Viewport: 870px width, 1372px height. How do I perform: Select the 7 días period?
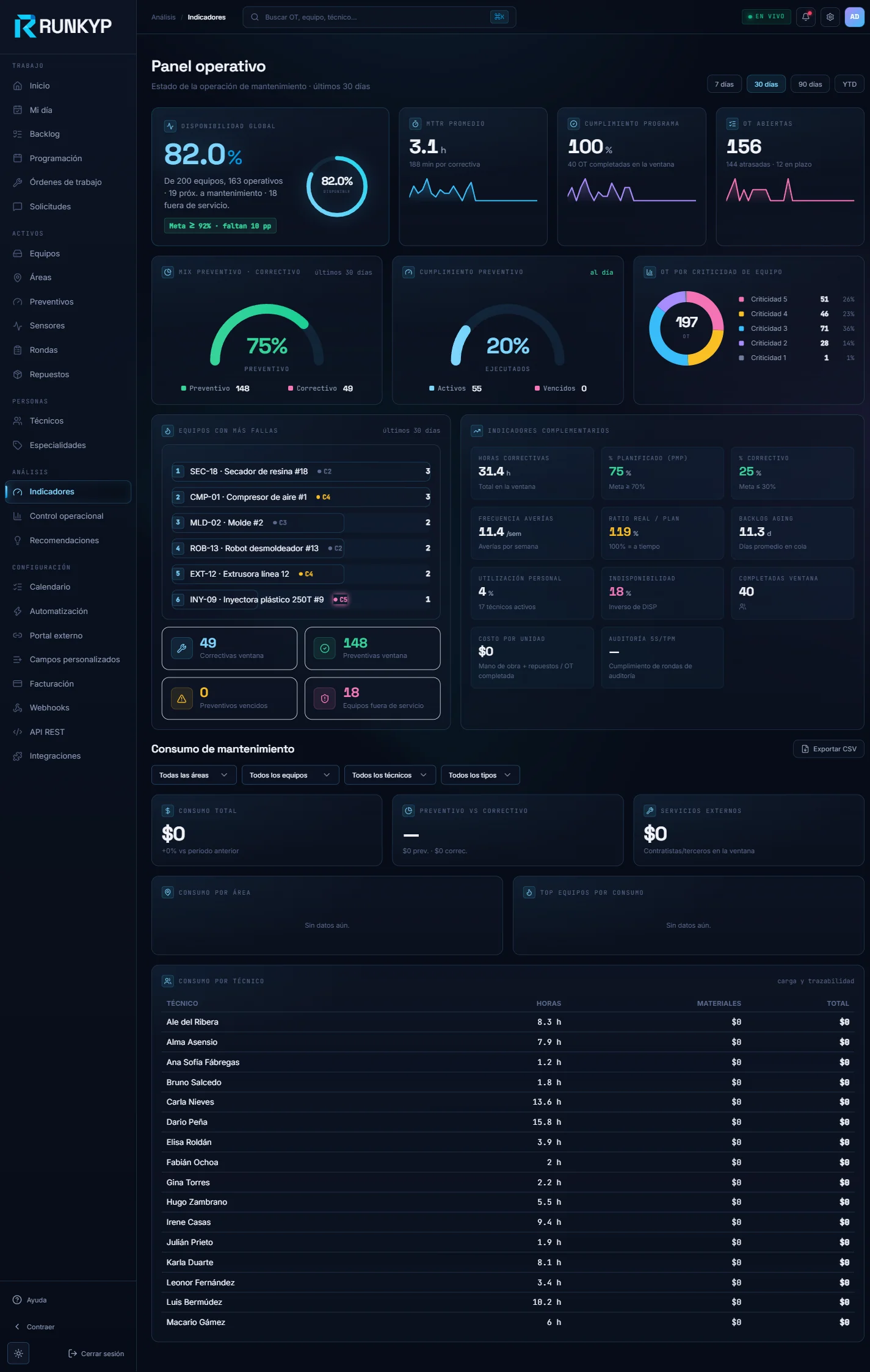[724, 84]
